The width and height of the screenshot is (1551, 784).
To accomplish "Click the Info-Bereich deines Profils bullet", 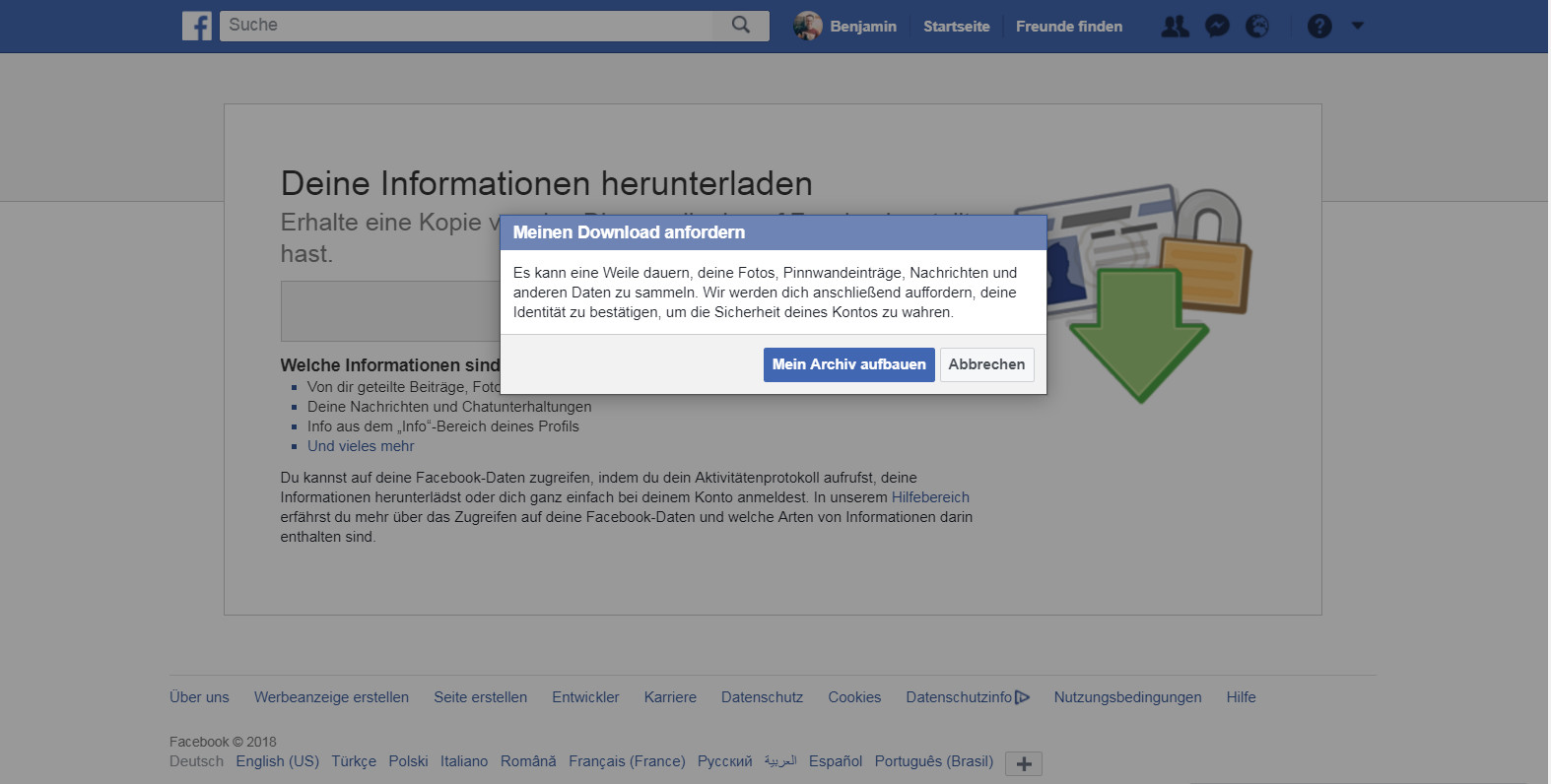I will 442,426.
